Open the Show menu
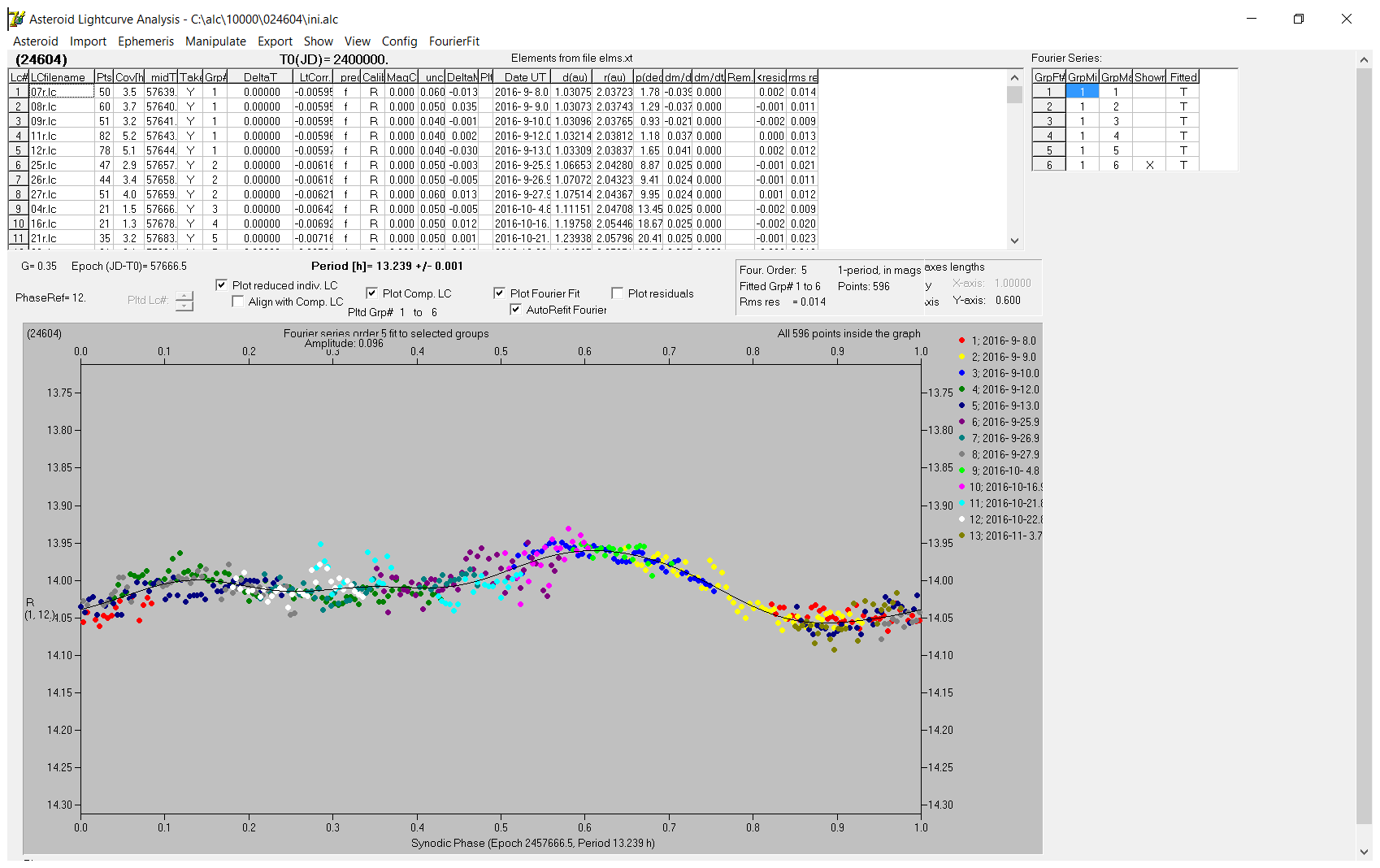This screenshot has height=868, width=1380. pos(318,41)
